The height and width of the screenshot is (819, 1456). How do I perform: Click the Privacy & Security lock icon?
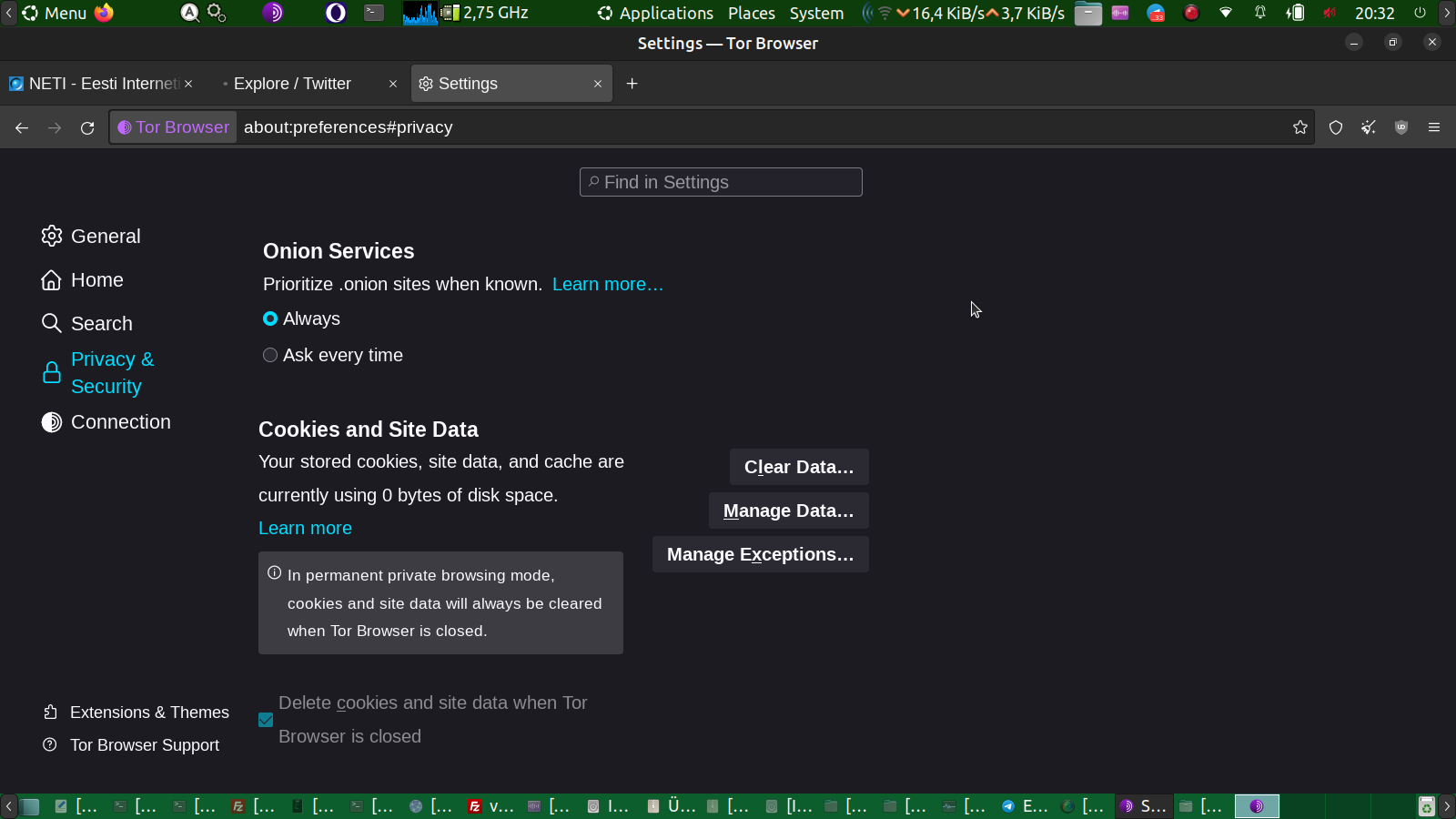coord(52,372)
